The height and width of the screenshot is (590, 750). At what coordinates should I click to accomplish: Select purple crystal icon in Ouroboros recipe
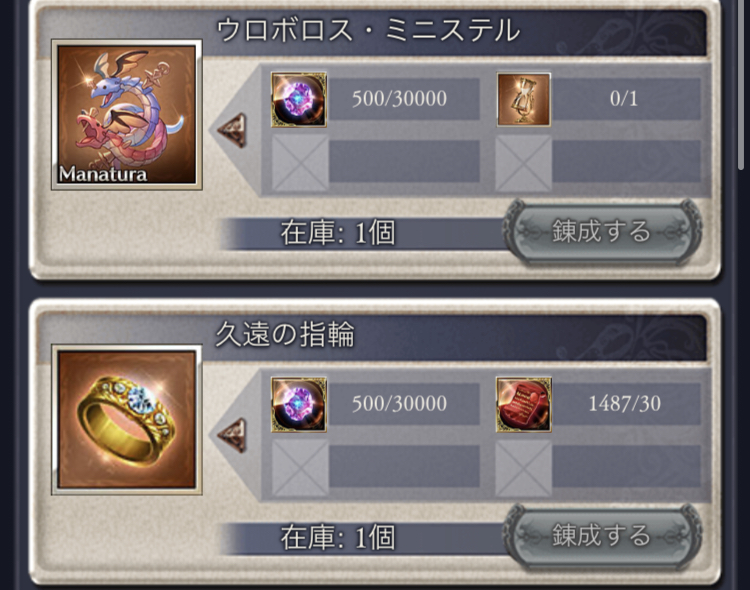coord(299,100)
